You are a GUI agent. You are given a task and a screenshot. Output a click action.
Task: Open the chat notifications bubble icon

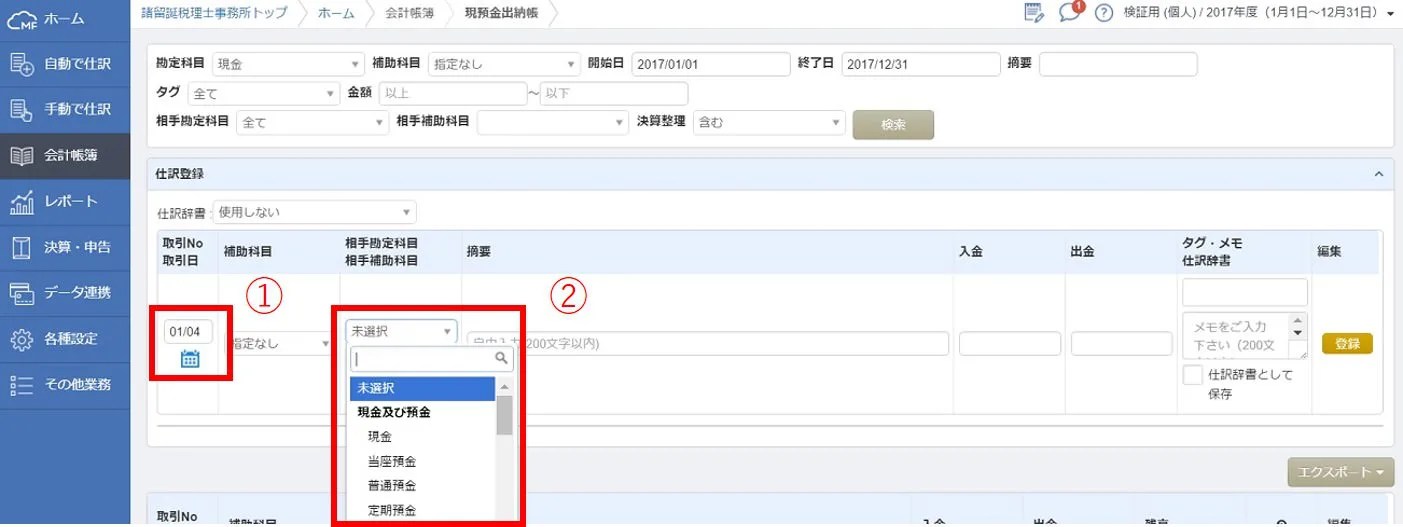(1071, 13)
